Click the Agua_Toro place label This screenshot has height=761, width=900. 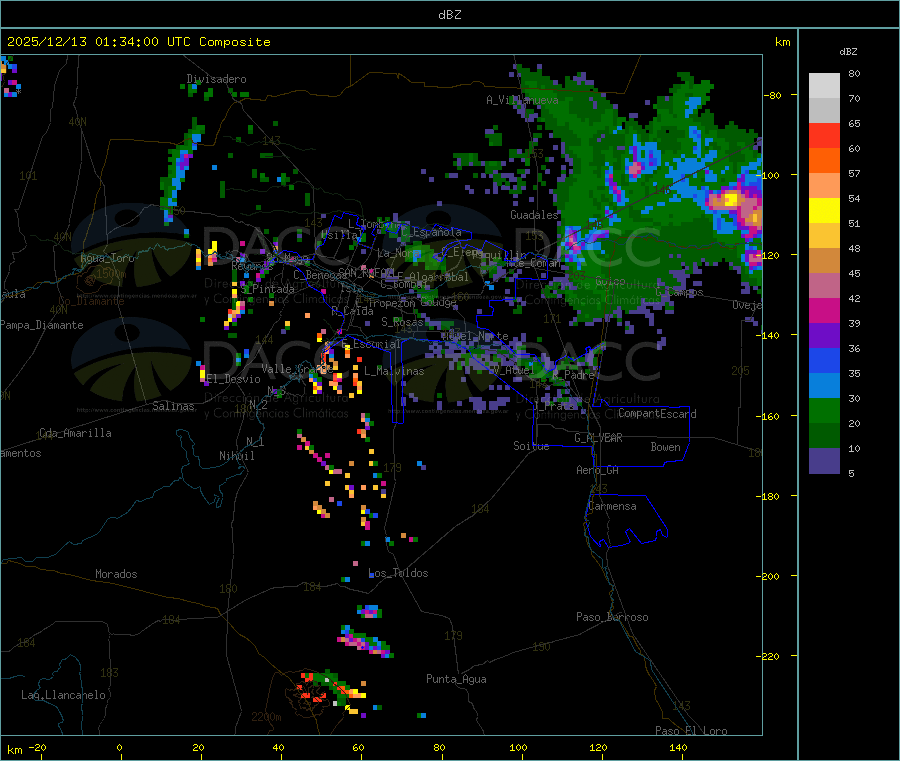(107, 258)
